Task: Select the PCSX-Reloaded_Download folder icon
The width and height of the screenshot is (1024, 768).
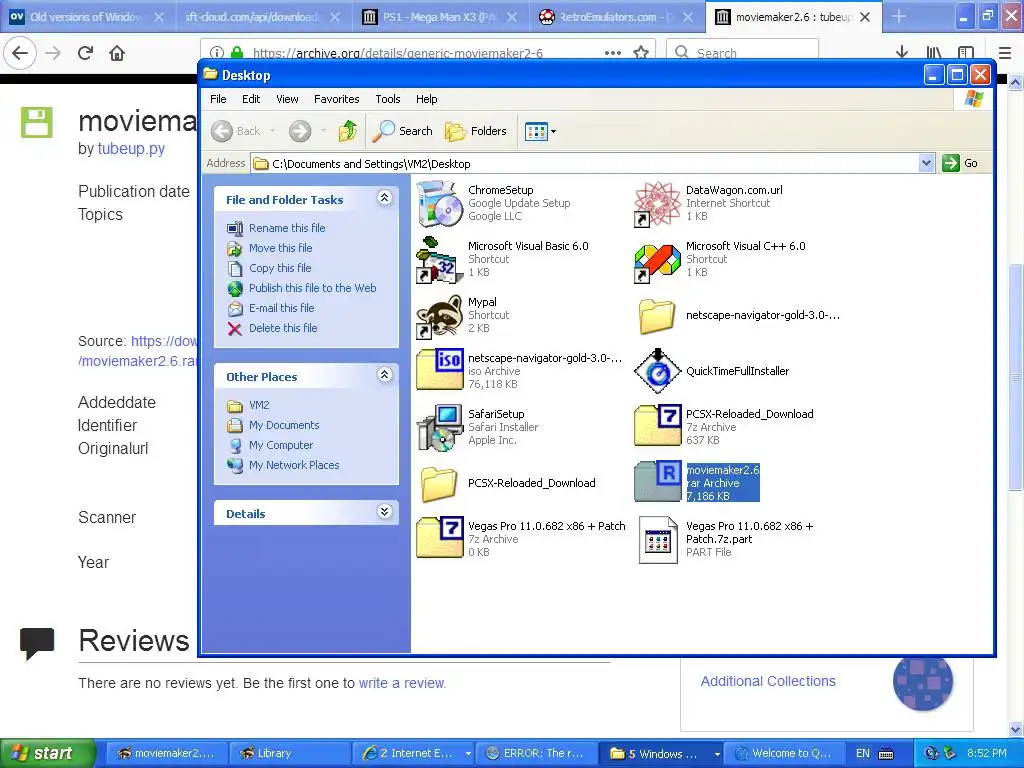Action: (440, 484)
